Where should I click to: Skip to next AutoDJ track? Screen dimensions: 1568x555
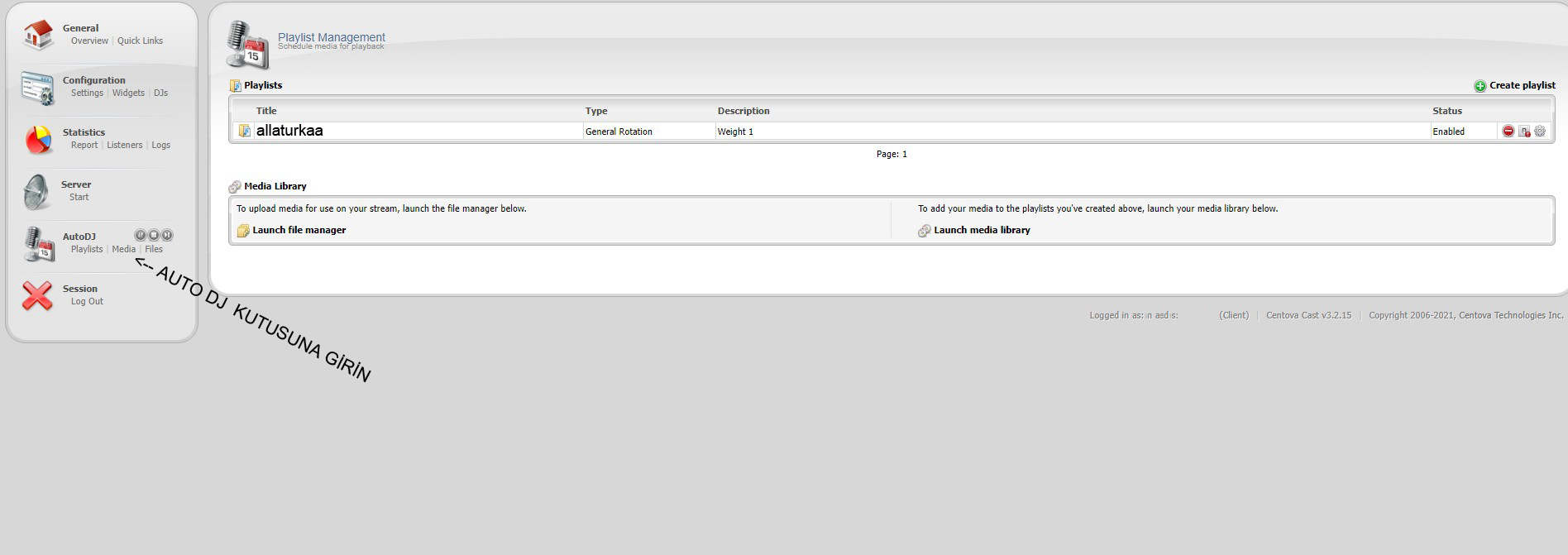(167, 235)
